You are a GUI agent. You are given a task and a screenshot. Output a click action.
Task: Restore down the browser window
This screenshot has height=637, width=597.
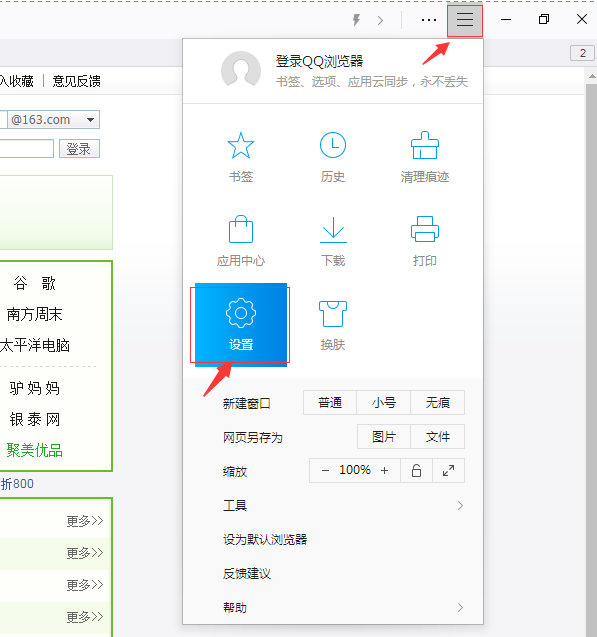(544, 20)
